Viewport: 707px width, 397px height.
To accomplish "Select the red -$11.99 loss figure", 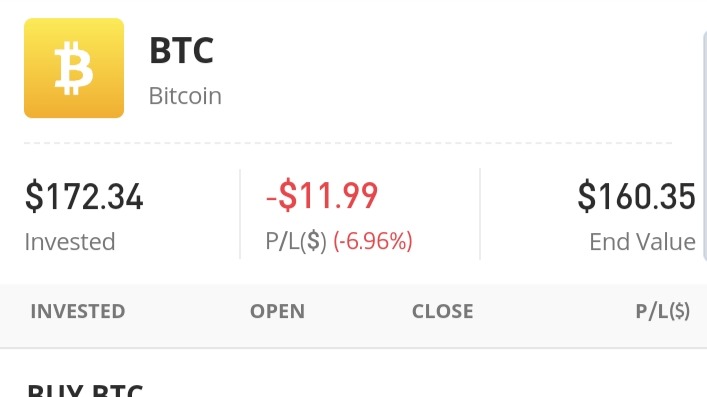I will coord(322,195).
